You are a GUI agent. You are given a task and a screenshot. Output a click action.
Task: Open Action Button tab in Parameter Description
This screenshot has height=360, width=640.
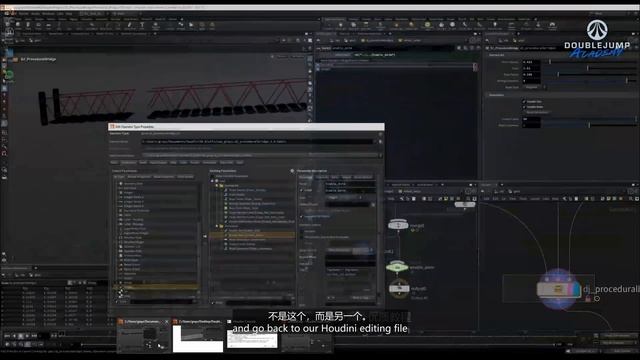tap(363, 177)
